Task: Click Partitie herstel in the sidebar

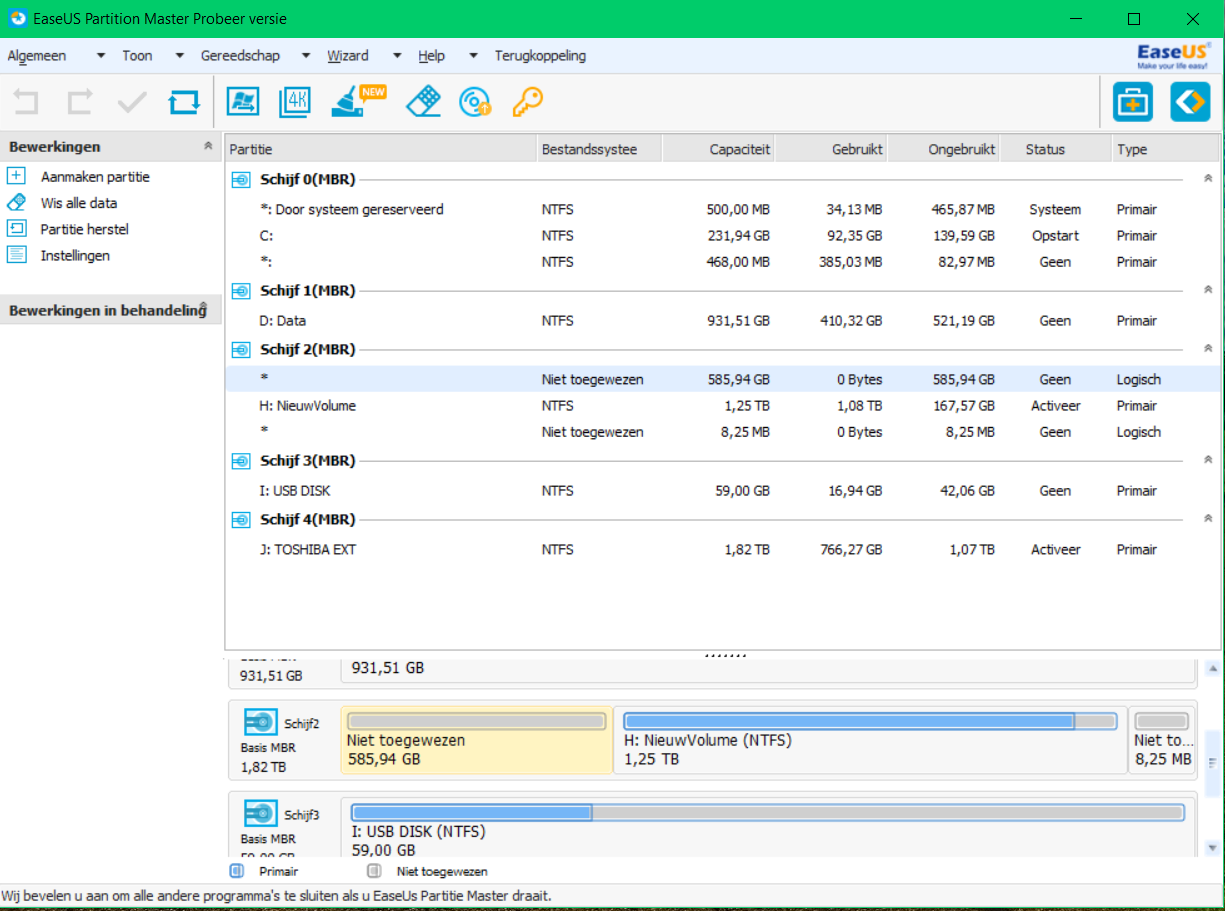Action: tap(84, 229)
